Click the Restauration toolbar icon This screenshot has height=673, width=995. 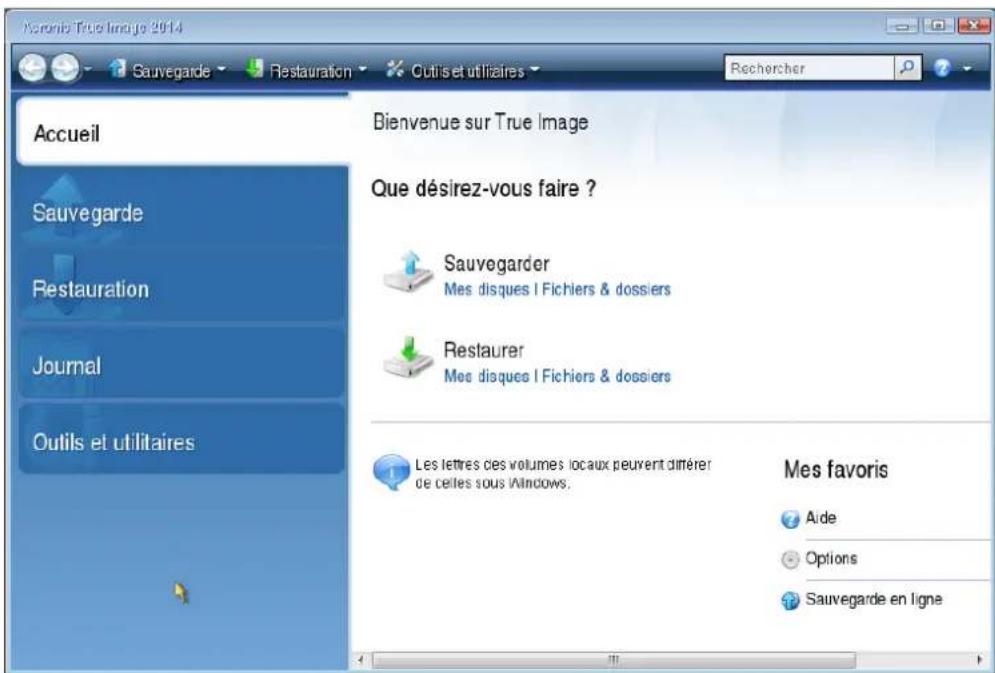pyautogui.click(x=255, y=69)
